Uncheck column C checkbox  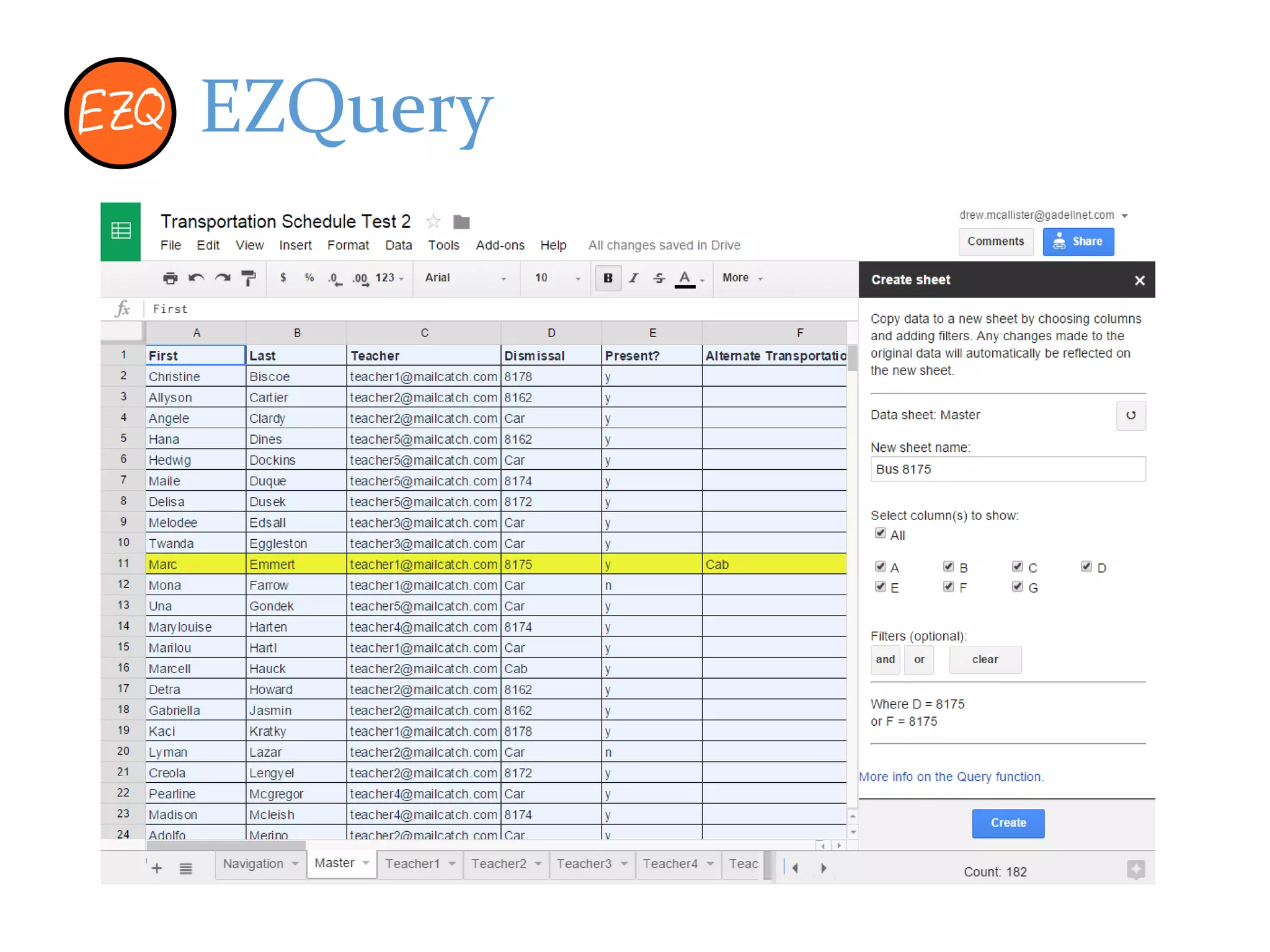(1017, 566)
